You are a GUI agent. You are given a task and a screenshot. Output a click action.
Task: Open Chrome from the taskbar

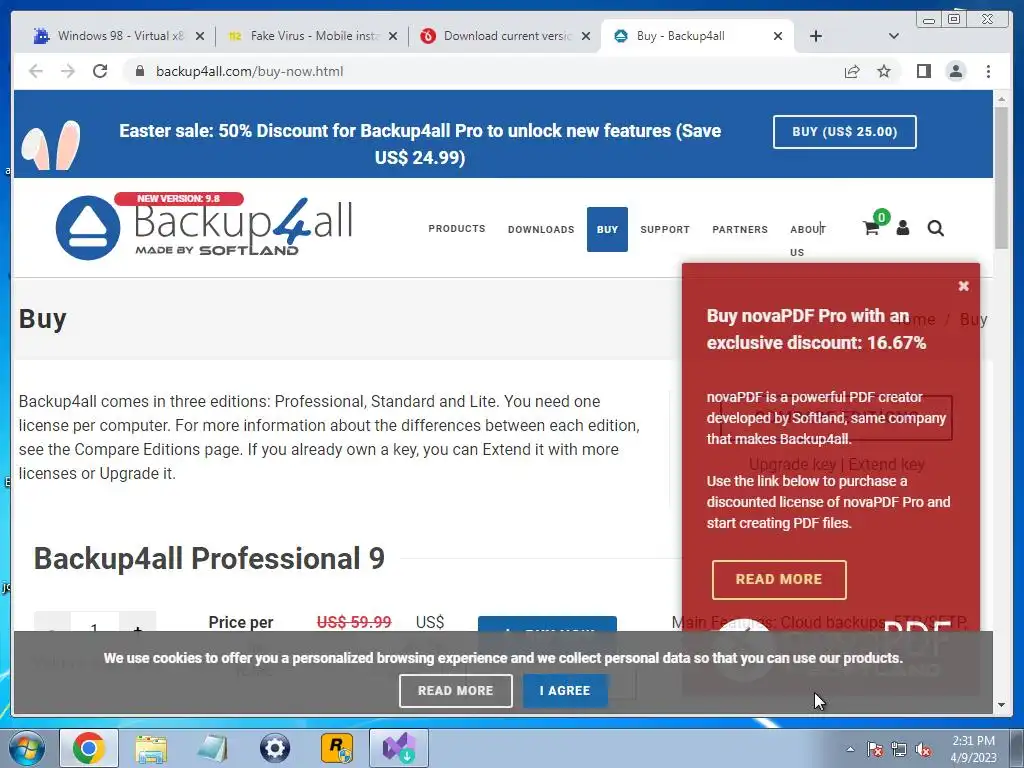[89, 748]
